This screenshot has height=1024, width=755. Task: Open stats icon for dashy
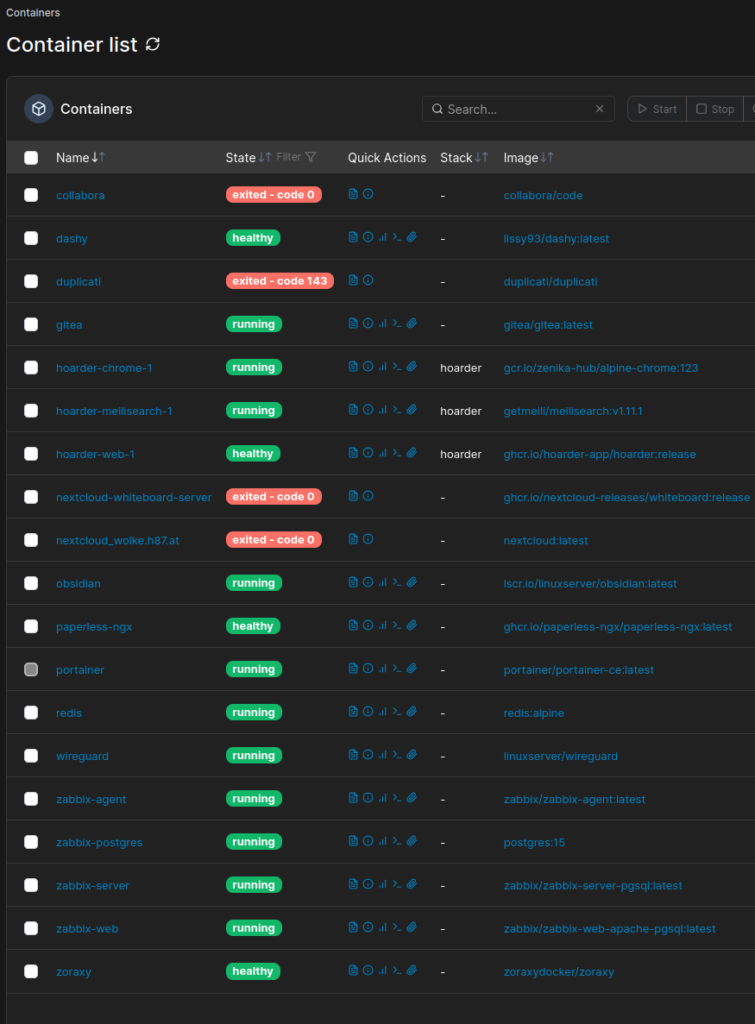(383, 237)
